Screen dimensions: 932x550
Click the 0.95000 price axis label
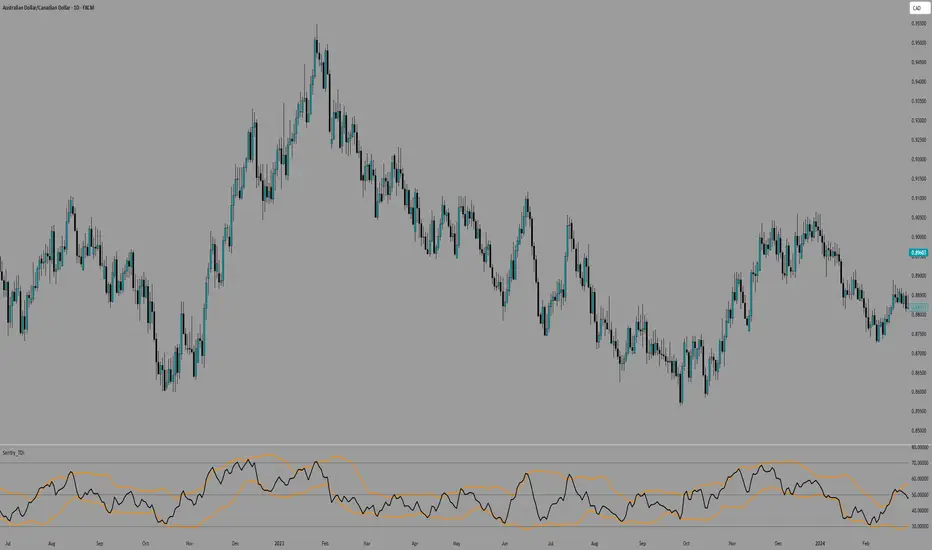pos(918,43)
